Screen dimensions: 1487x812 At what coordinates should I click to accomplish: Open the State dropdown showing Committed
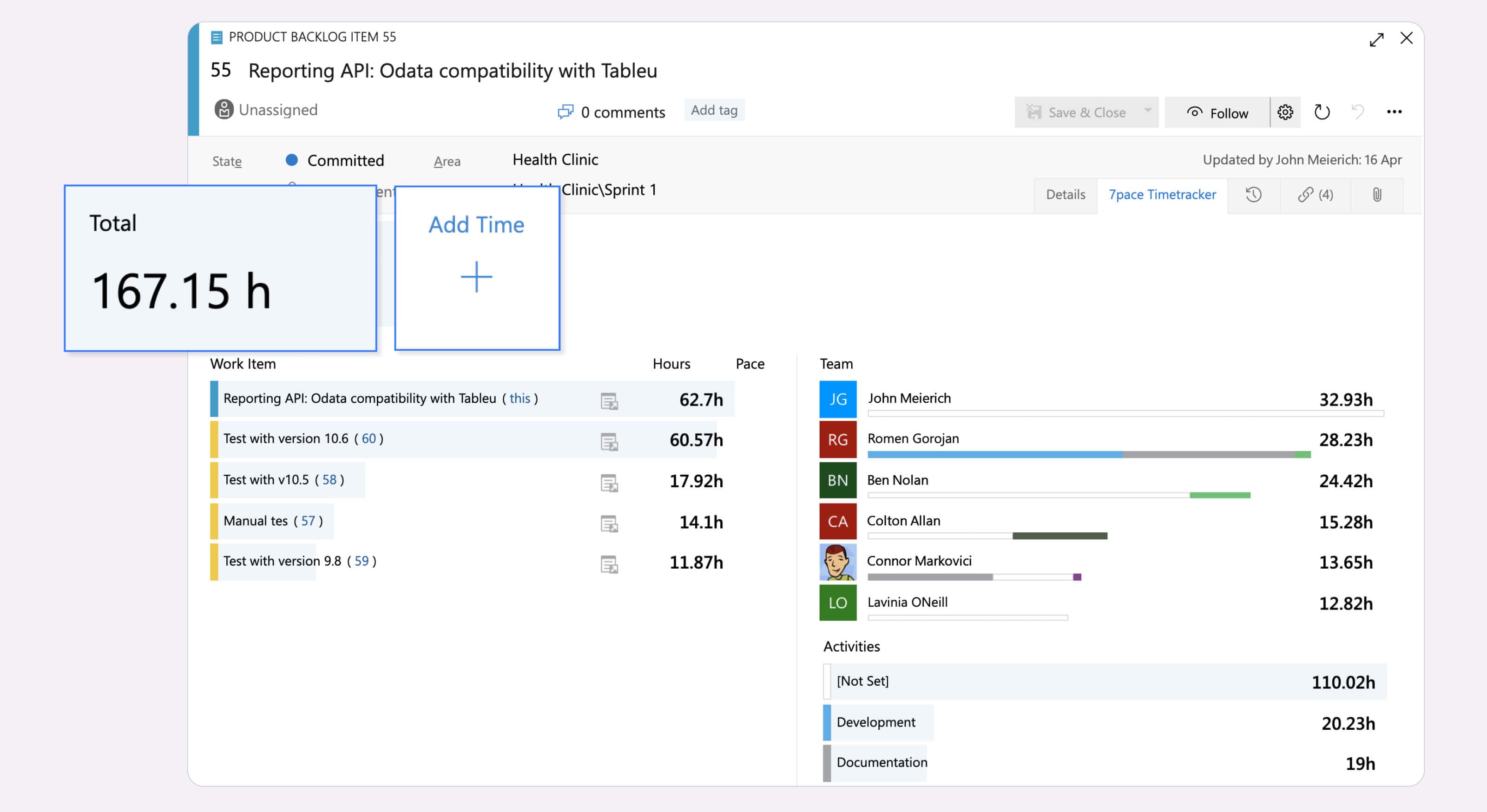[x=345, y=160]
